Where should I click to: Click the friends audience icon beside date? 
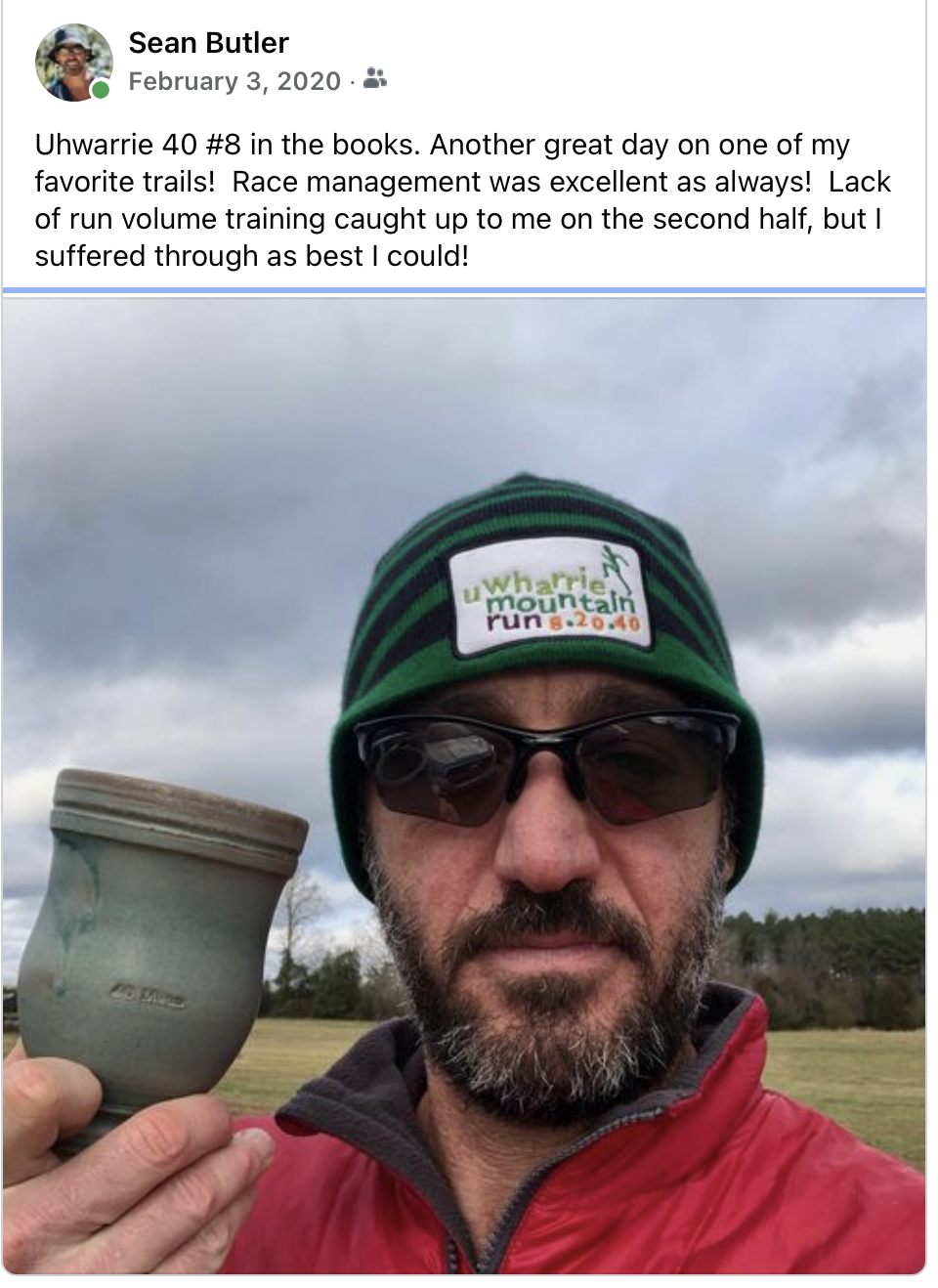point(374,79)
